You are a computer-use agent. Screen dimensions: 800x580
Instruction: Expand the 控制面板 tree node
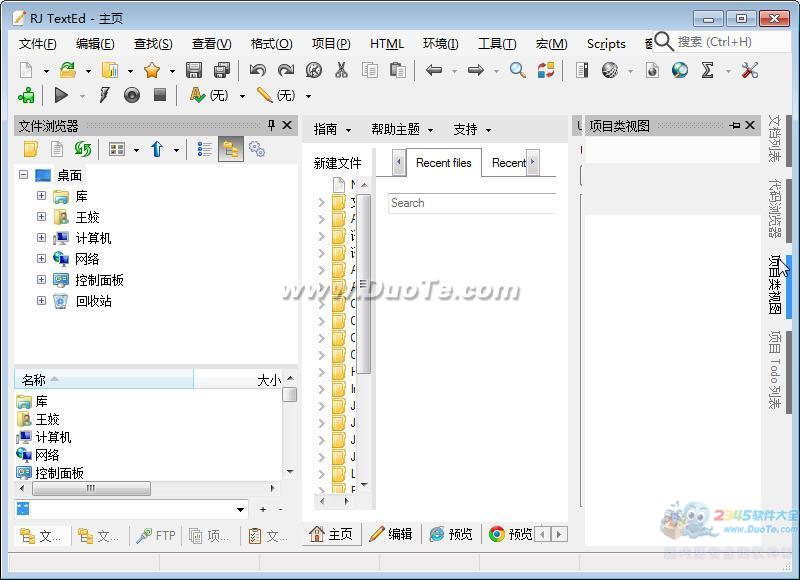[x=41, y=280]
